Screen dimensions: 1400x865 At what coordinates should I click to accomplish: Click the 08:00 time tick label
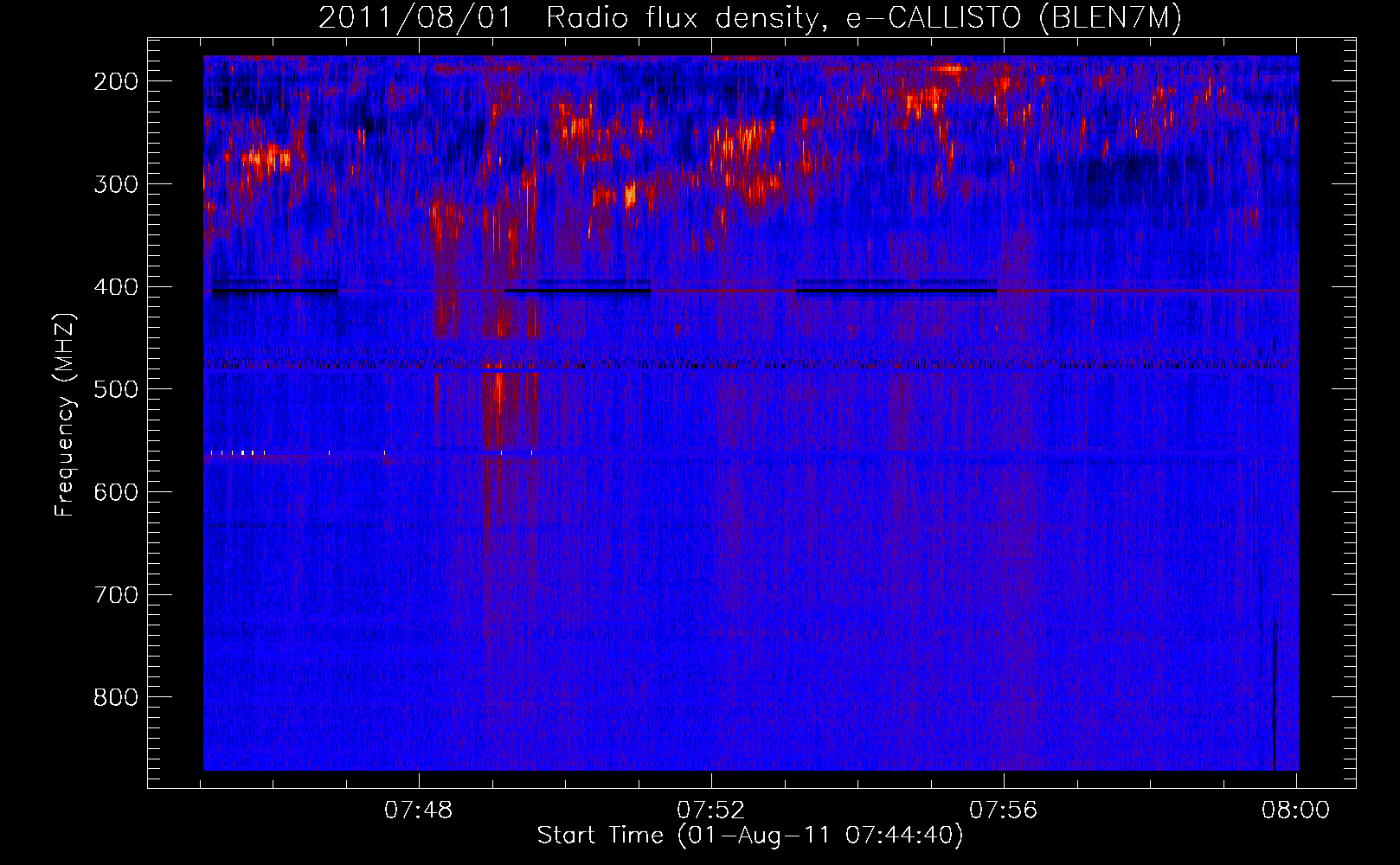1295,811
